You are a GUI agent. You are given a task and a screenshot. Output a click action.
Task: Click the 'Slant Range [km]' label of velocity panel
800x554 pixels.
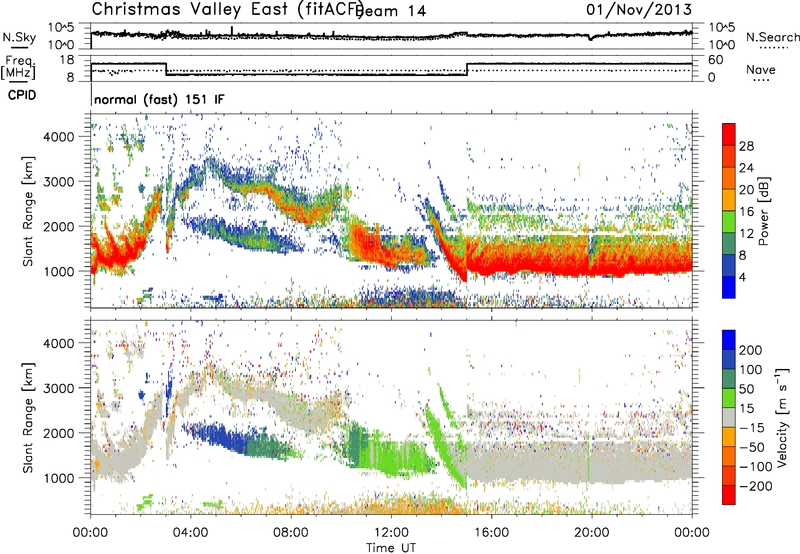pyautogui.click(x=28, y=418)
